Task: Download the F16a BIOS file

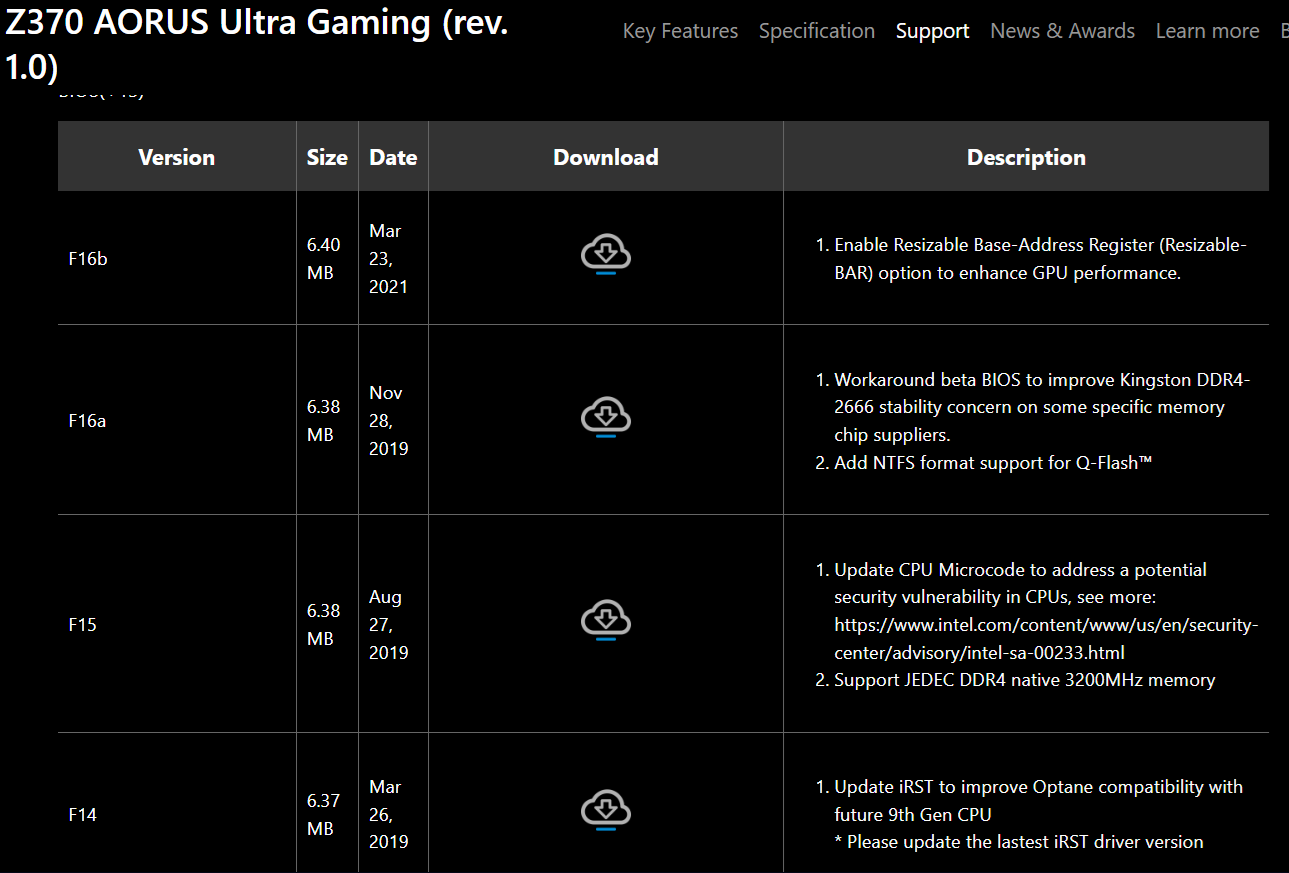Action: [x=605, y=417]
